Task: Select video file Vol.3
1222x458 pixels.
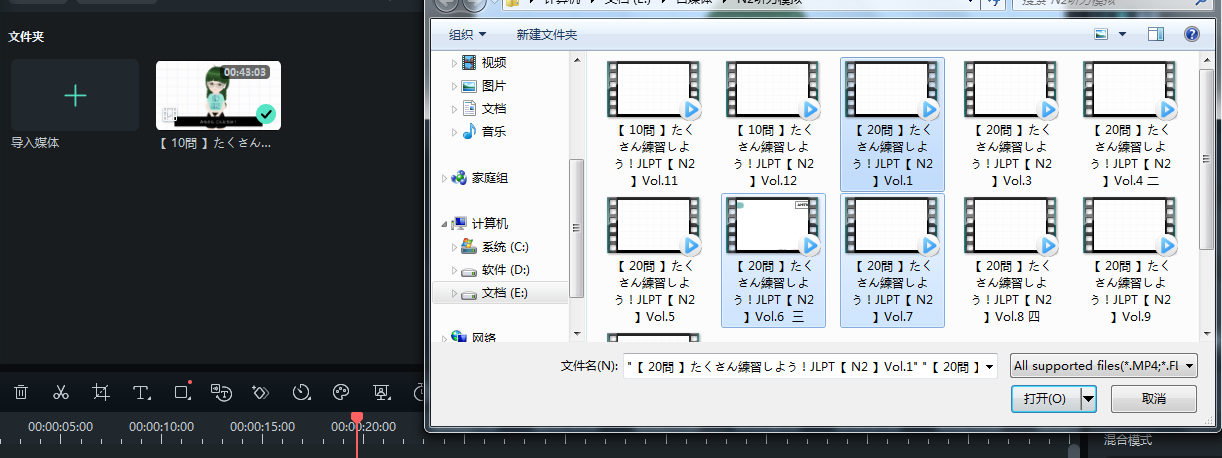Action: click(1010, 124)
